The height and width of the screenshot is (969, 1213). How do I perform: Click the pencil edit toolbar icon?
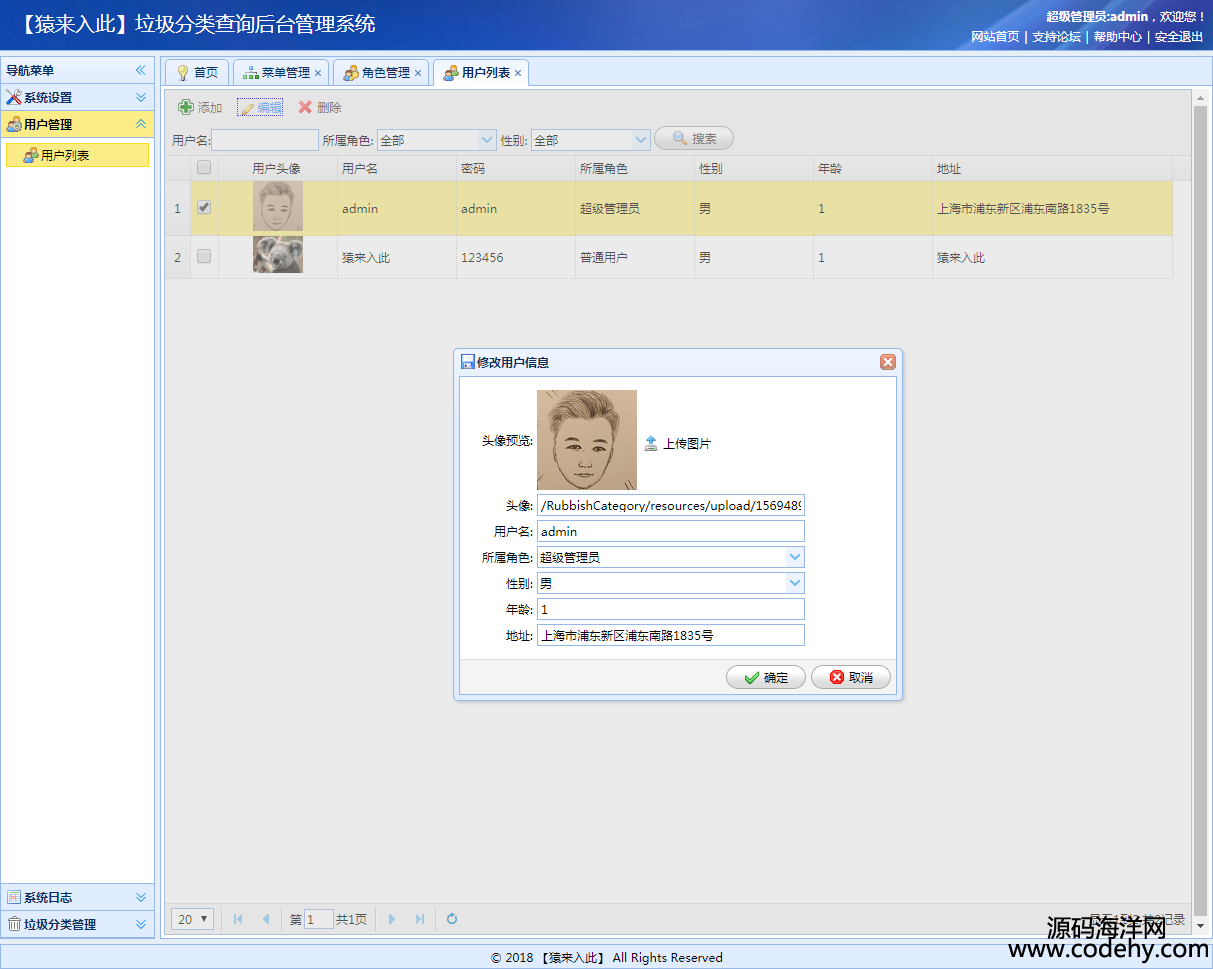point(246,108)
